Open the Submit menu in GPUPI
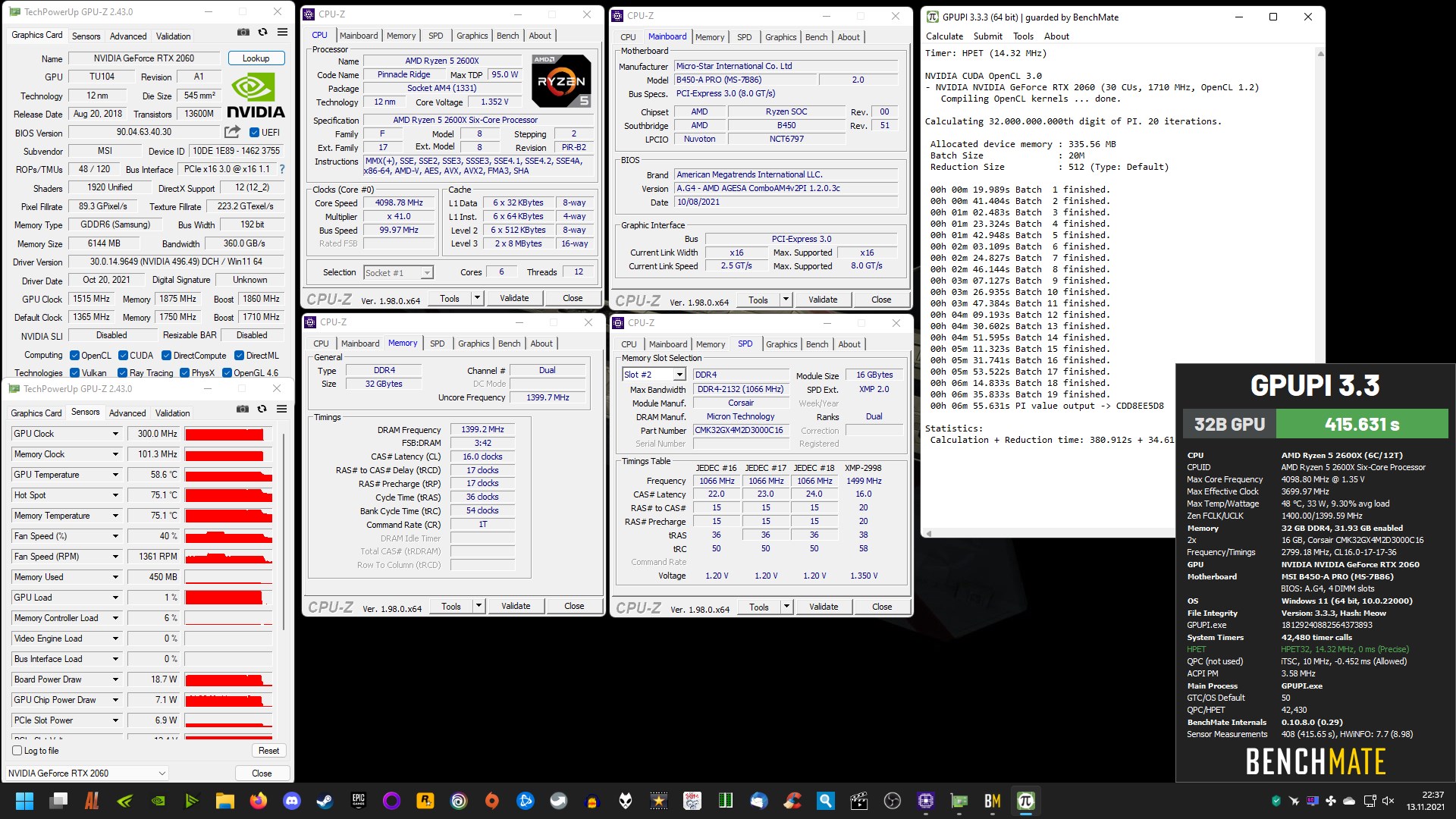The image size is (1456, 819). [x=987, y=36]
